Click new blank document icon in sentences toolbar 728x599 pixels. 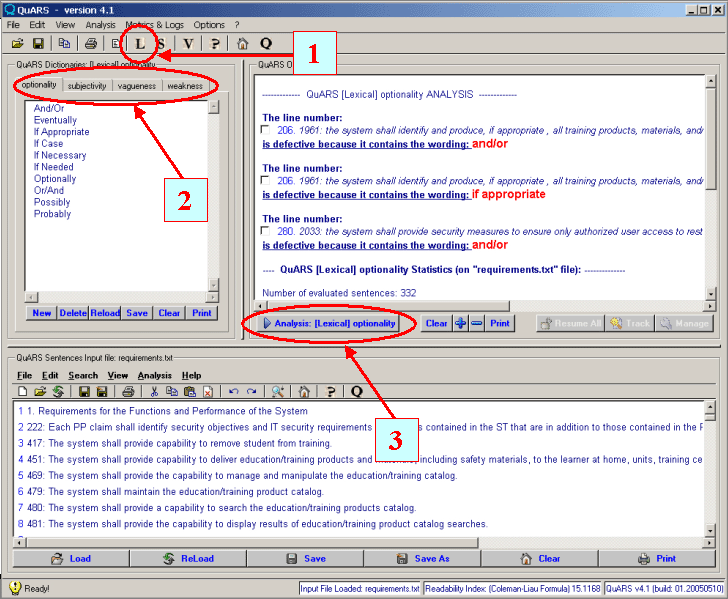click(x=22, y=391)
